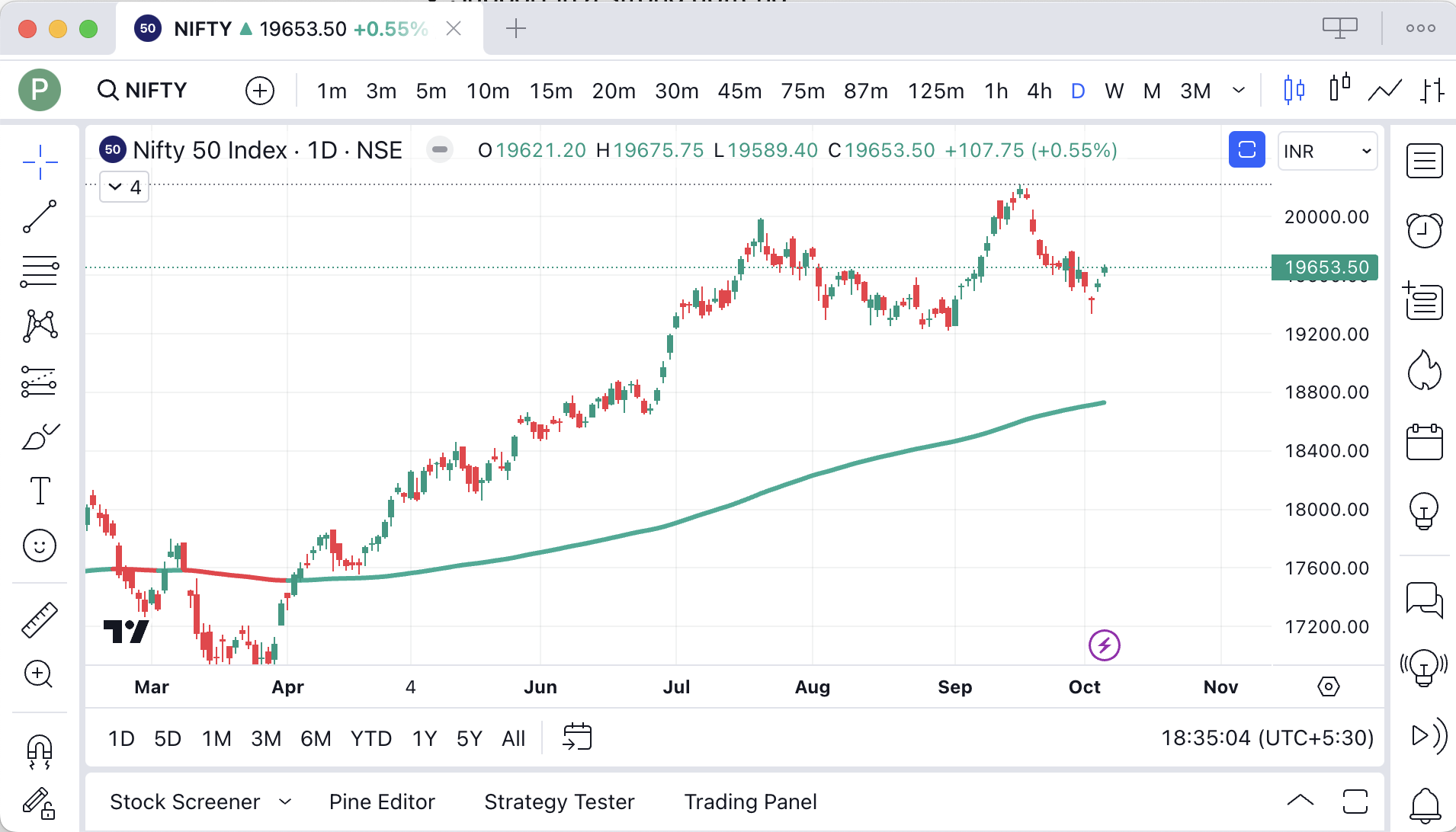Open the Pine Editor tab
This screenshot has width=1456, height=832.
382,802
